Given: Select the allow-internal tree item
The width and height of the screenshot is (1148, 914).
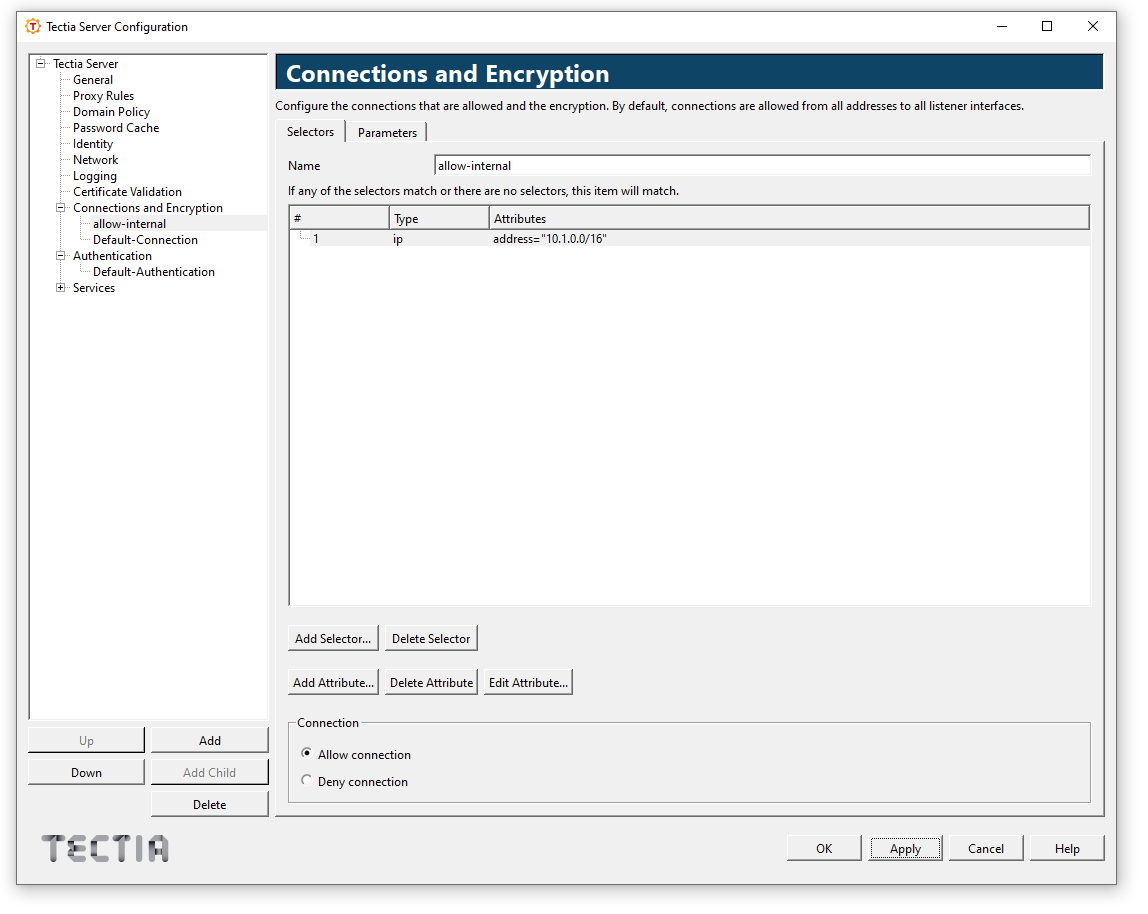Looking at the screenshot, I should tap(130, 224).
